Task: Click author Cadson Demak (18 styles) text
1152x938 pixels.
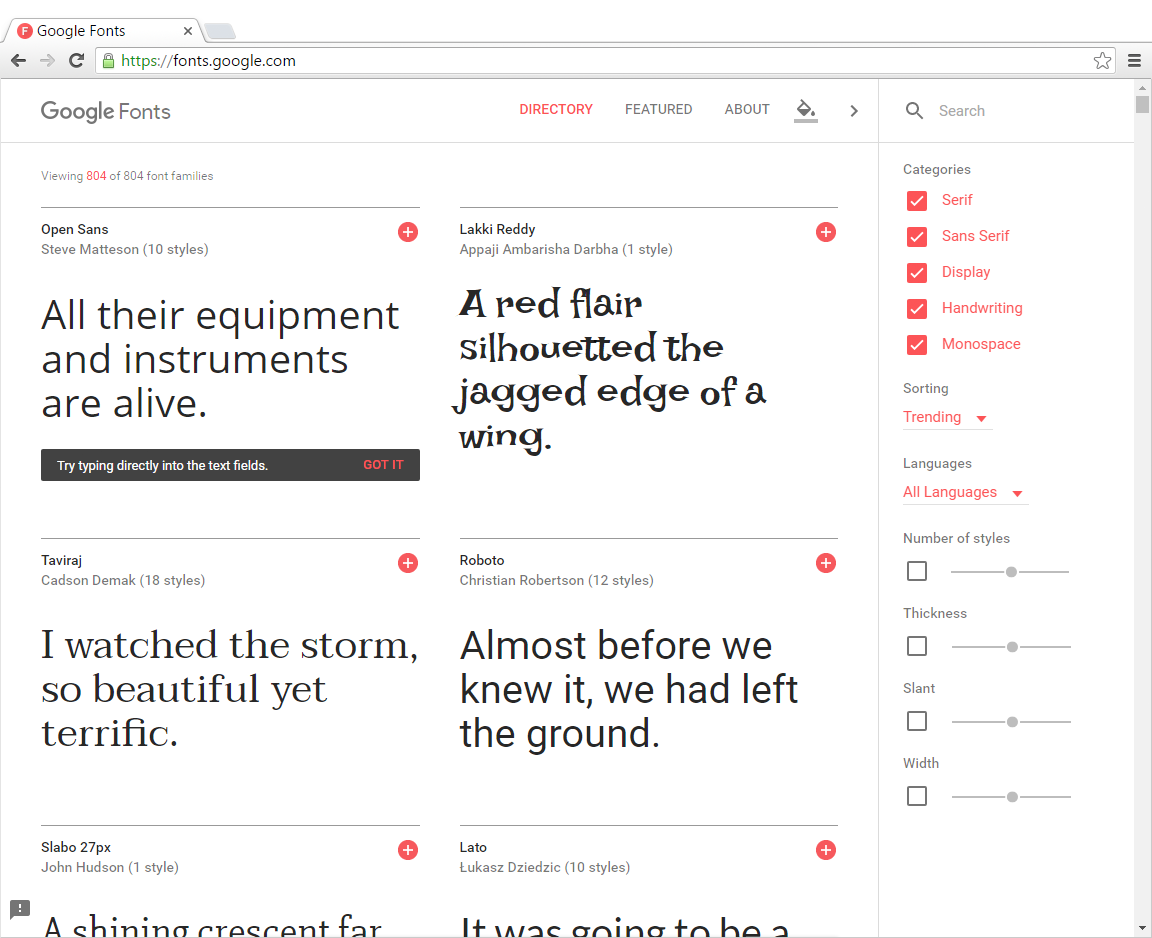Action: pyautogui.click(x=123, y=581)
